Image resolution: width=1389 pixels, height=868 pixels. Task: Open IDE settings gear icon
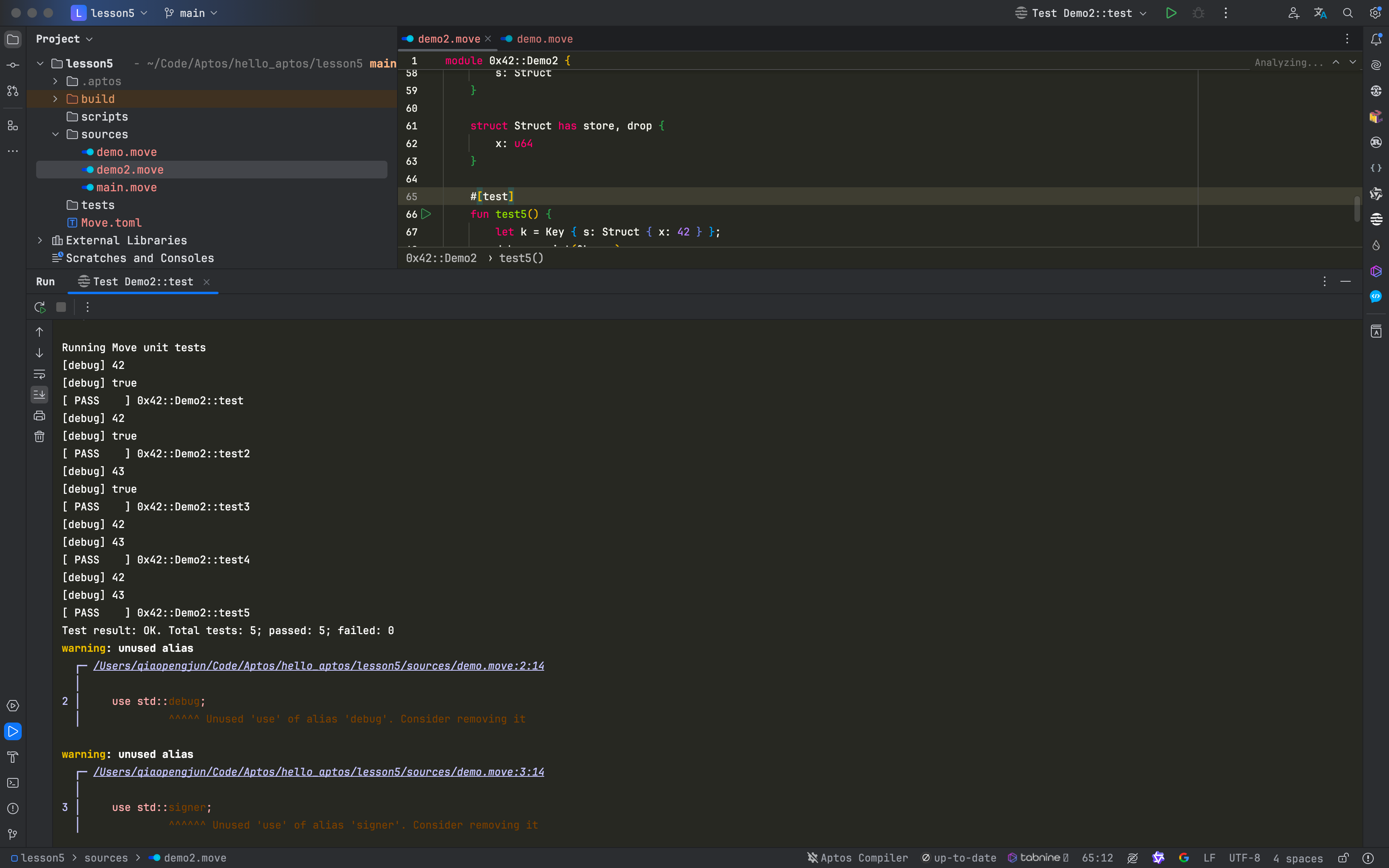pyautogui.click(x=1375, y=12)
